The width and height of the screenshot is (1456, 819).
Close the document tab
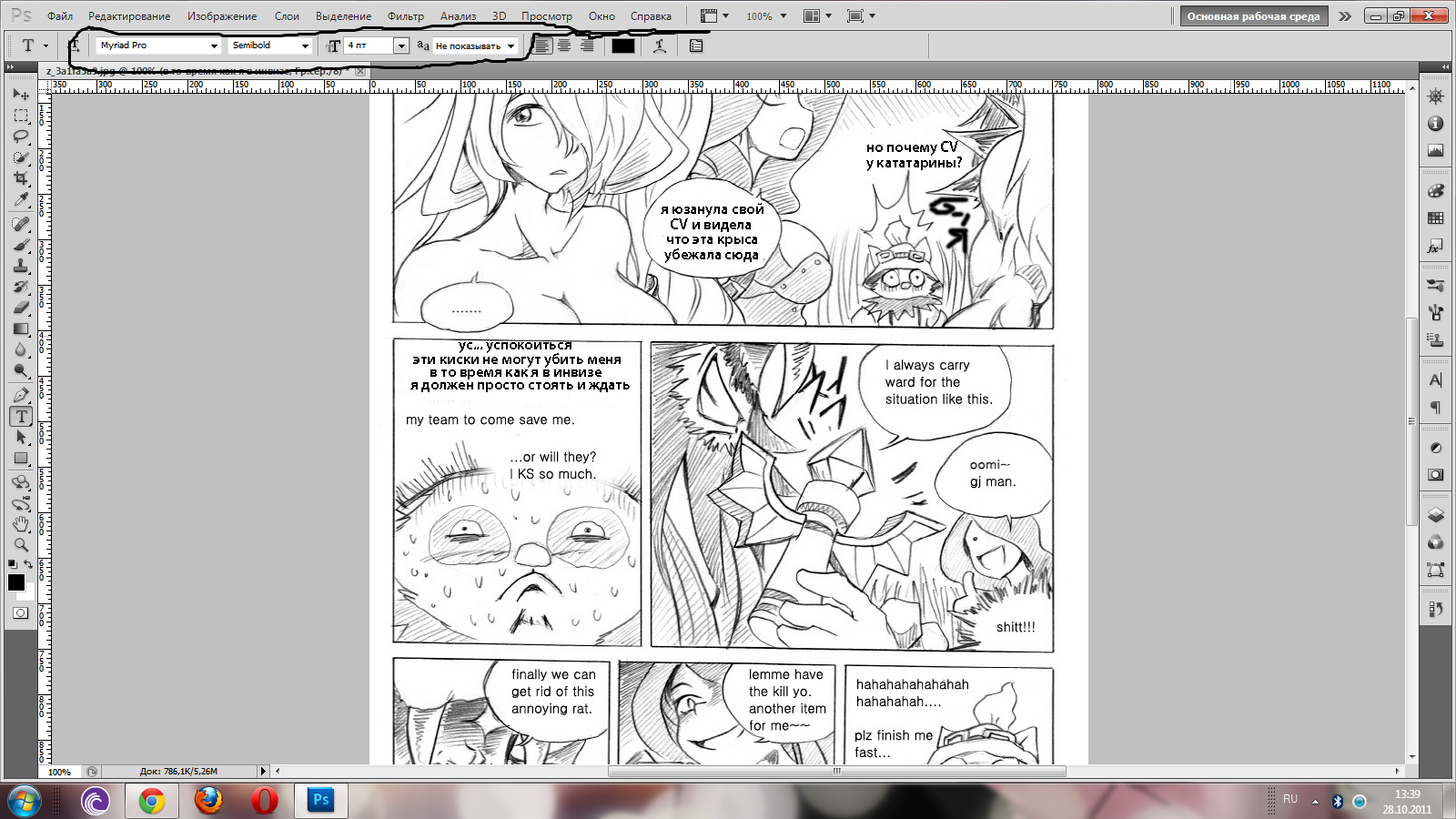coord(360,71)
